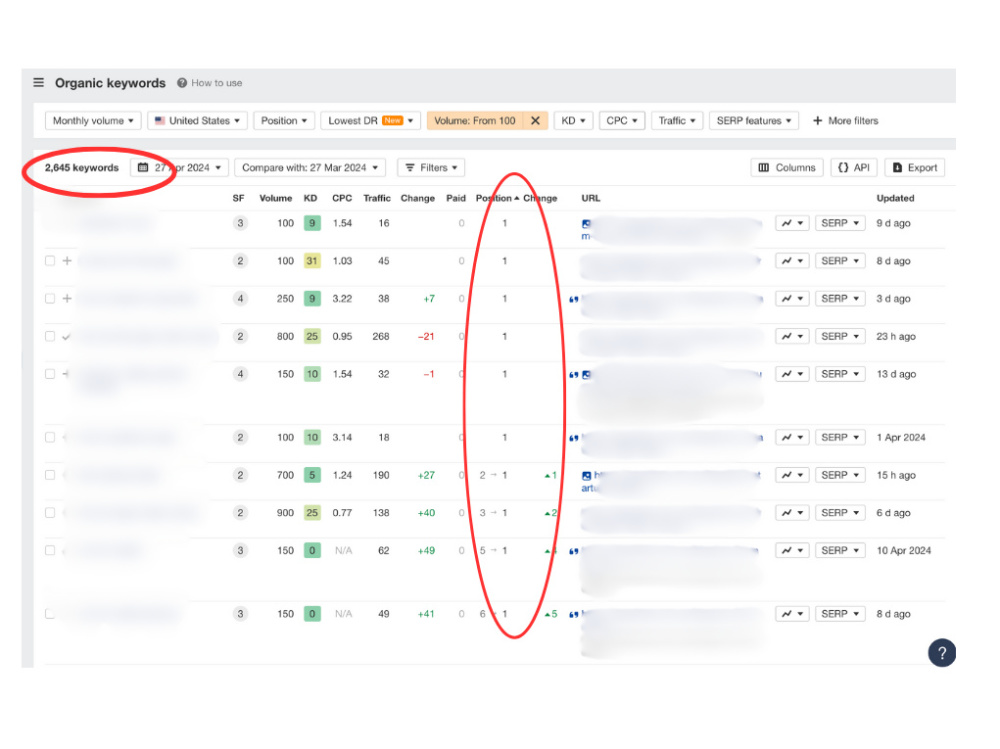The height and width of the screenshot is (749, 1000).
Task: Open the trend chart button in the 9 d ago row
Action: coord(793,223)
